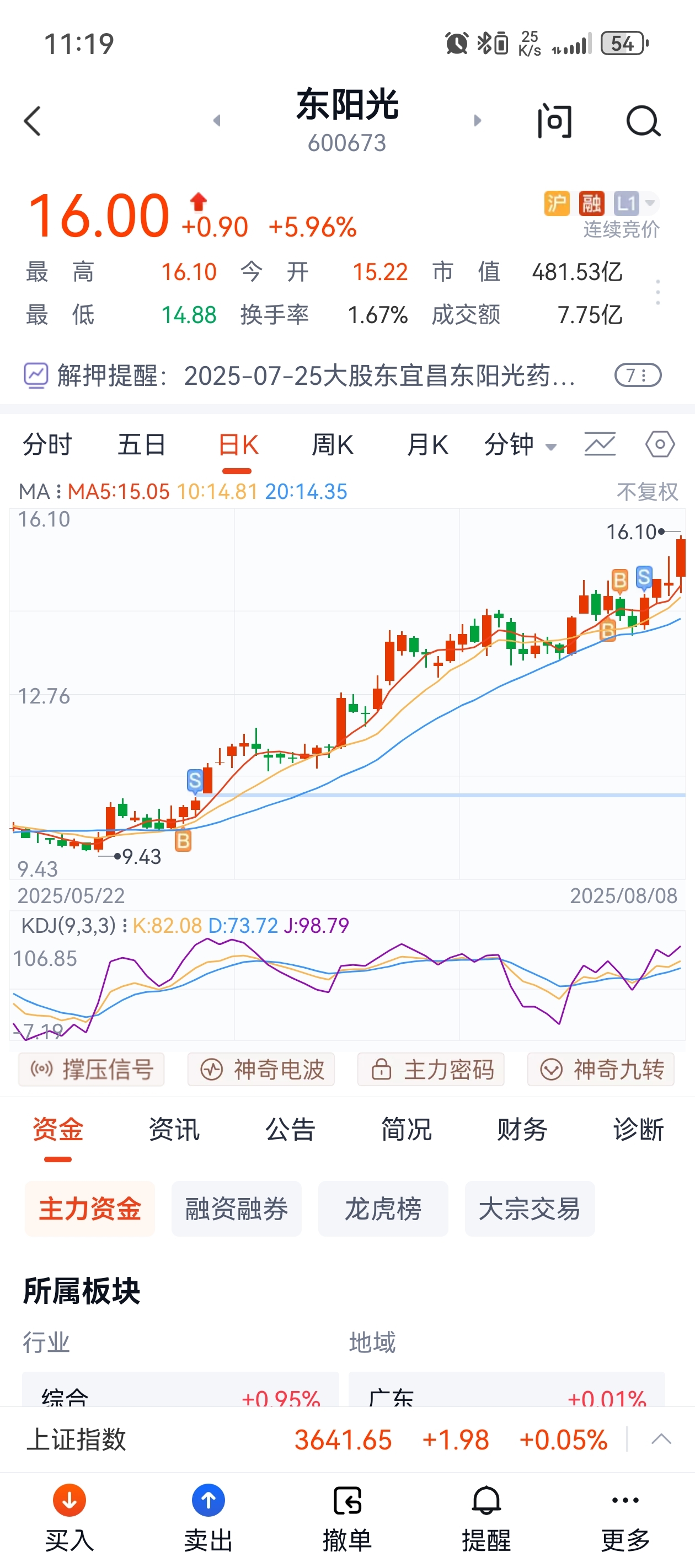Open 更多 more options
695x1568 pixels.
pos(625,1519)
